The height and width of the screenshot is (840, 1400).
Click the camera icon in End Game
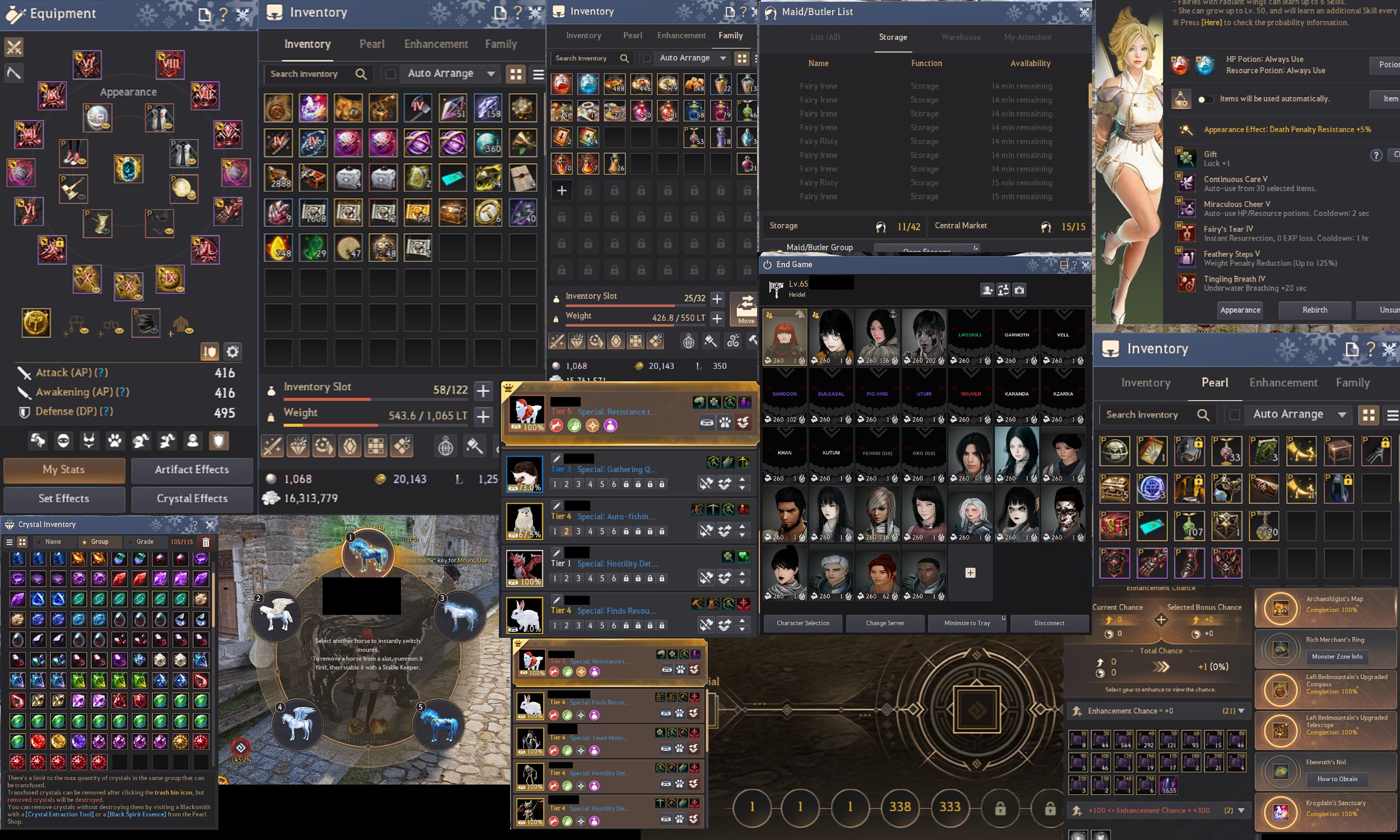click(x=1019, y=290)
